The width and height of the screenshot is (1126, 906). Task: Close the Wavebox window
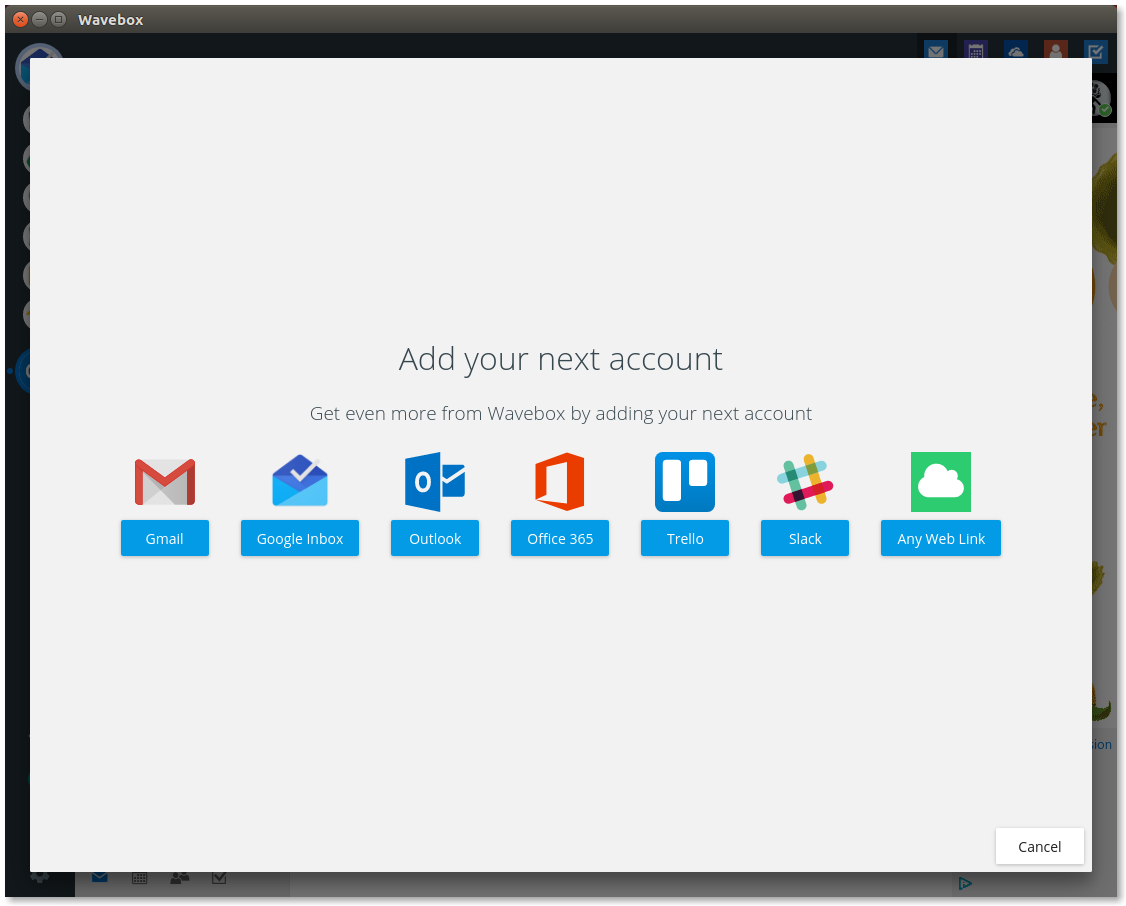point(20,19)
